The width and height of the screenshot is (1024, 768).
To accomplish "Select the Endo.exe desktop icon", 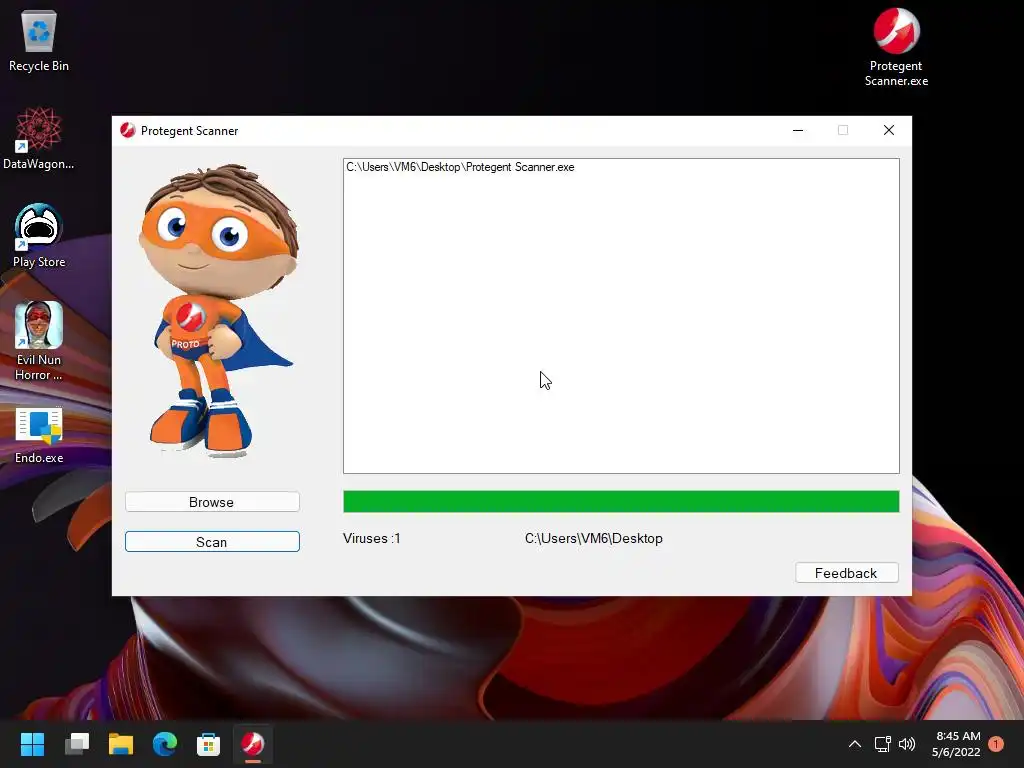I will point(39,436).
